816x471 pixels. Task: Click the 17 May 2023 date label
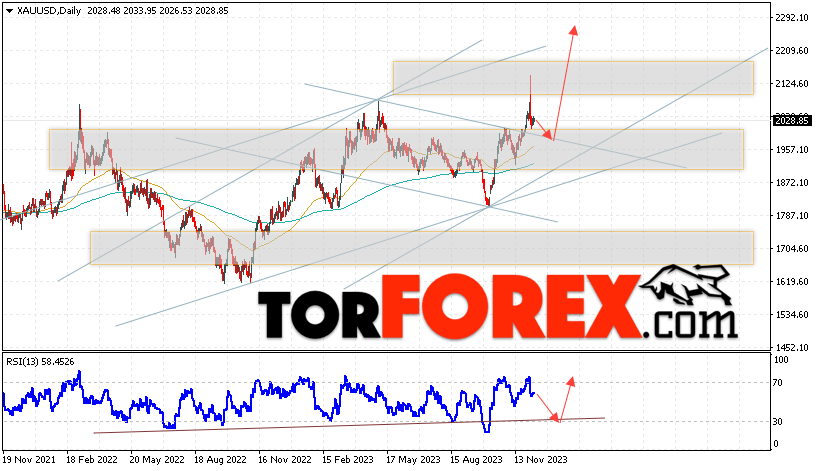413,460
